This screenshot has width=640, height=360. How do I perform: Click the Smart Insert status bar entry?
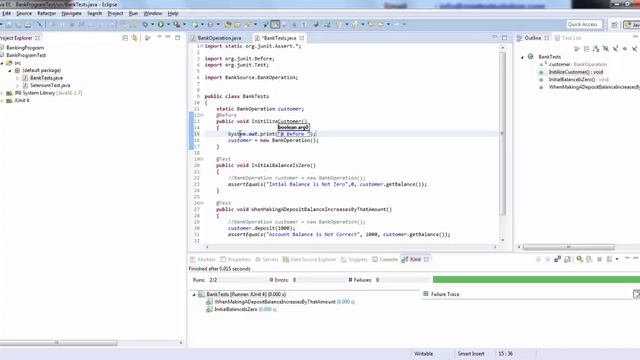[x=471, y=354]
